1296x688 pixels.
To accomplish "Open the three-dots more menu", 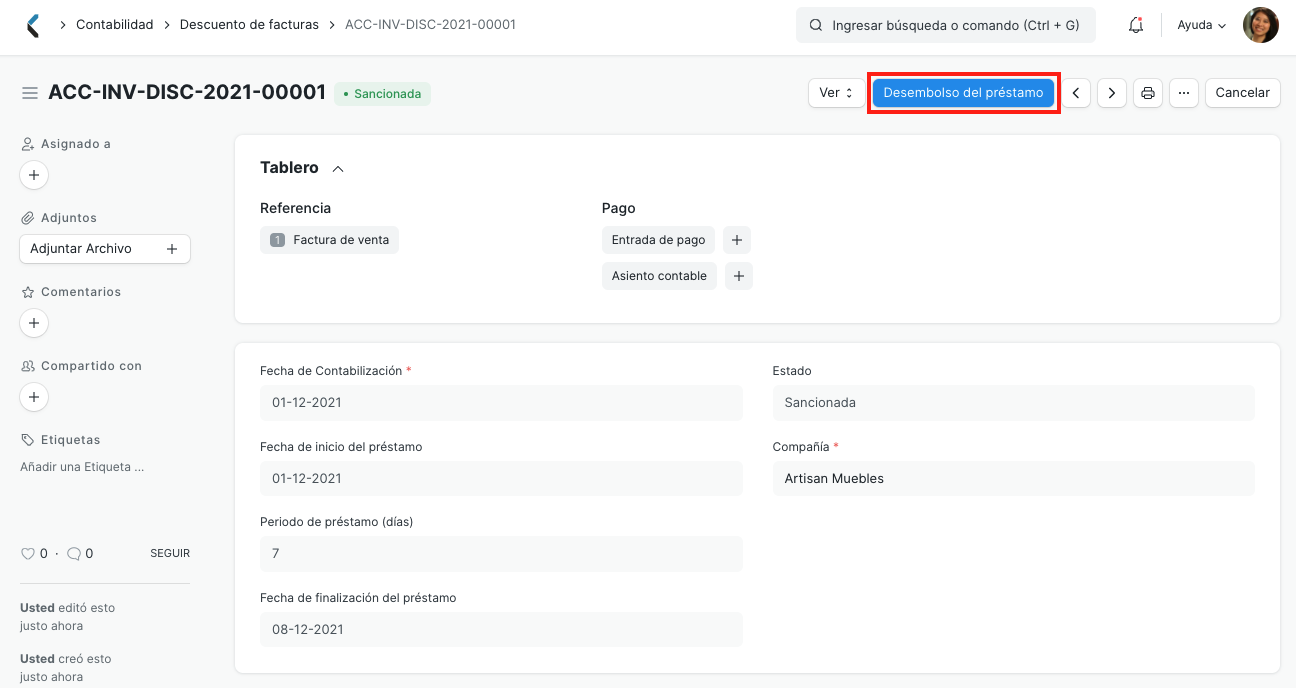I will tap(1184, 93).
